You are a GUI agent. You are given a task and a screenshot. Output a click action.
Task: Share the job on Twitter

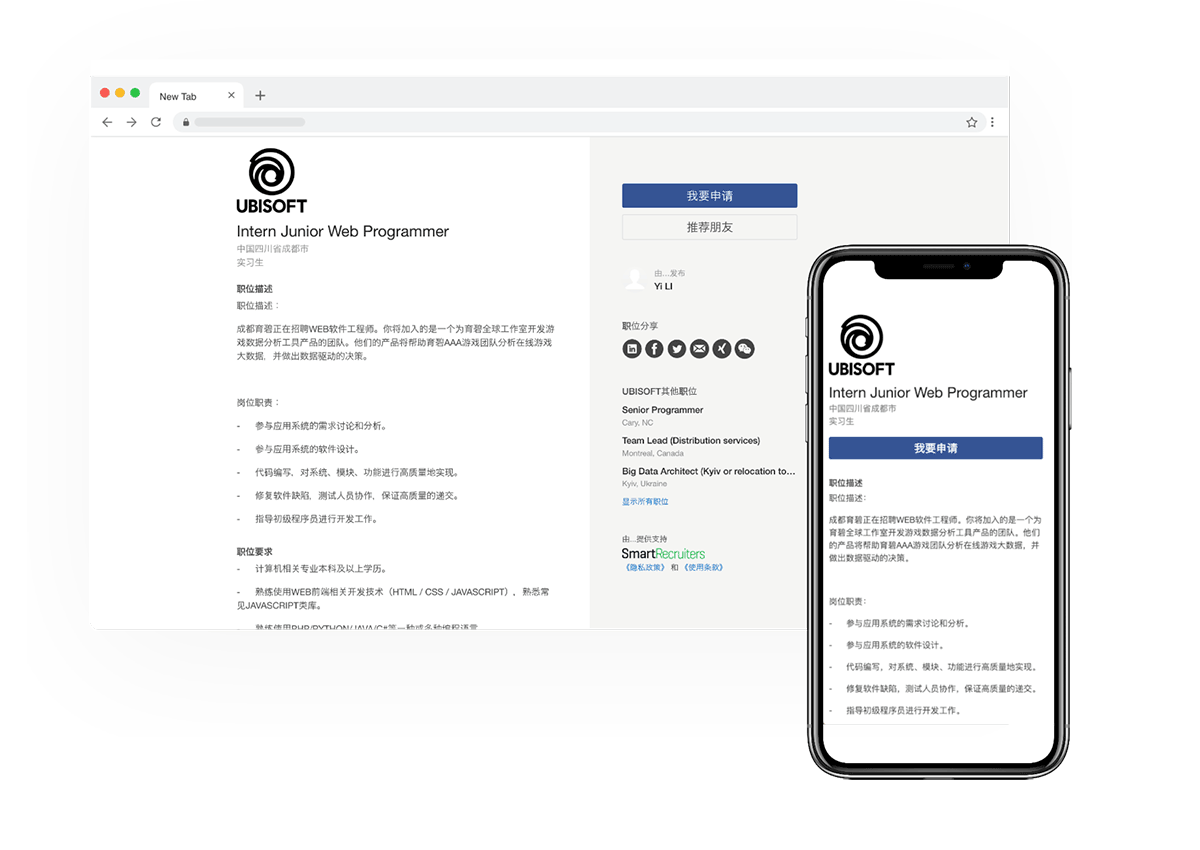(x=677, y=348)
